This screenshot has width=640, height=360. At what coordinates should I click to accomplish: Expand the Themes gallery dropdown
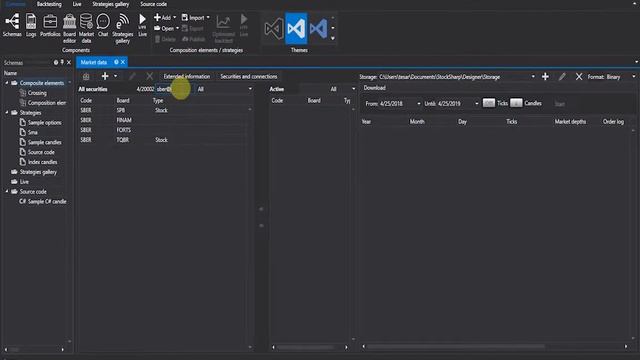(x=333, y=39)
